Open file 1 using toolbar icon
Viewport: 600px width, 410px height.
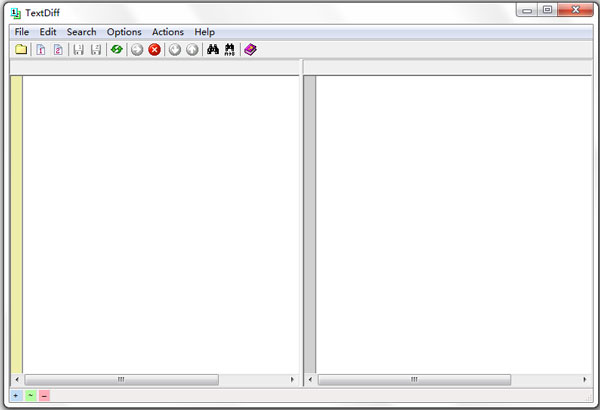pyautogui.click(x=40, y=50)
